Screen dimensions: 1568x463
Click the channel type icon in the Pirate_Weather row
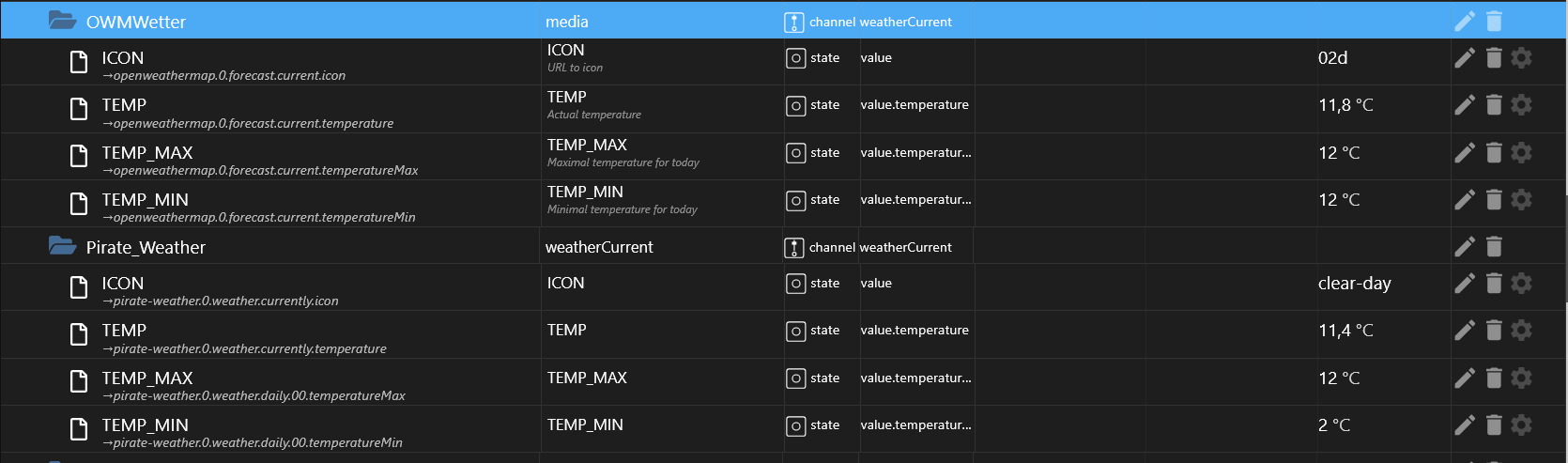[x=794, y=248]
